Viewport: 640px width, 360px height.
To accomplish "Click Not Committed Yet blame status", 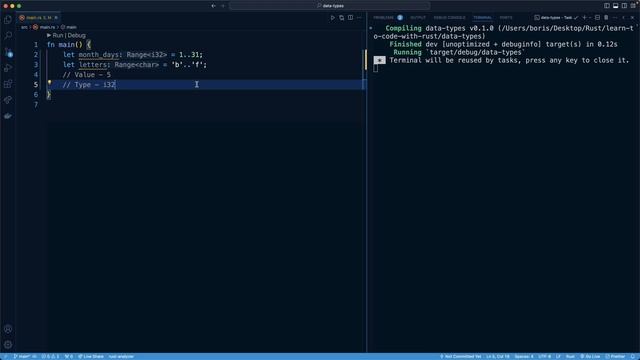I will 460,356.
